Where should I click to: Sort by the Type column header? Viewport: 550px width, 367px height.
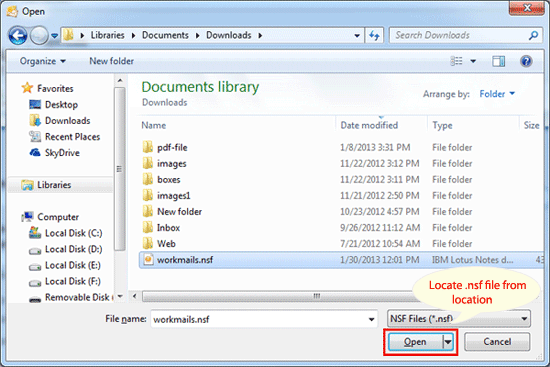click(x=442, y=126)
